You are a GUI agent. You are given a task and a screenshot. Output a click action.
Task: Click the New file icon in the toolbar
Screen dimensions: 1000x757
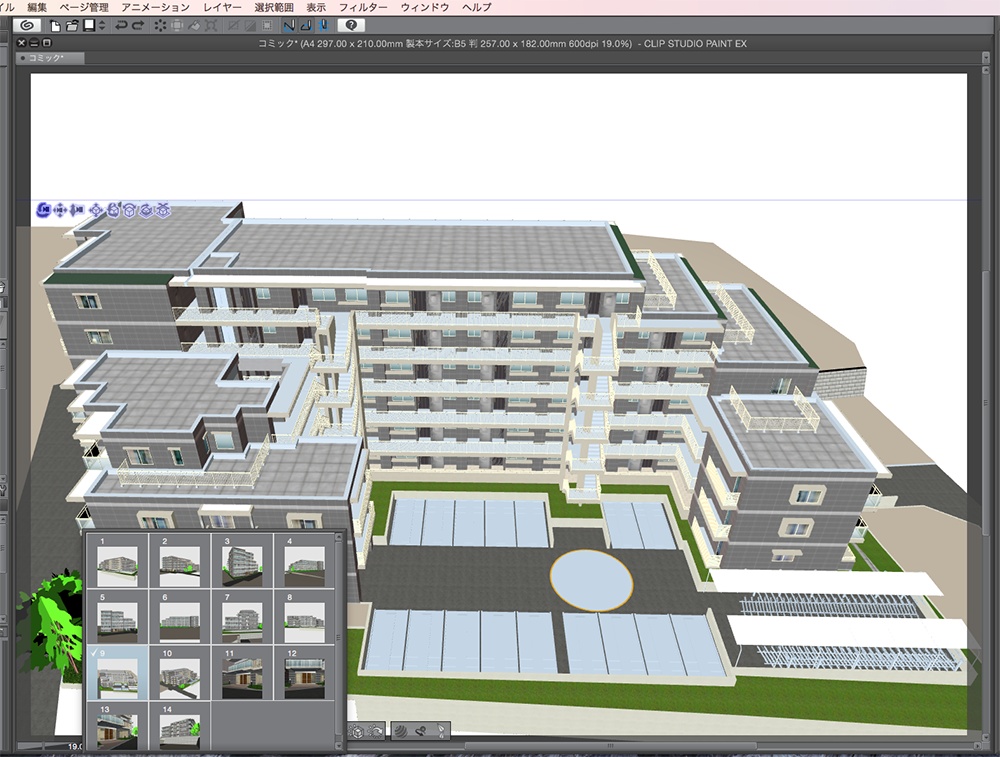click(56, 24)
